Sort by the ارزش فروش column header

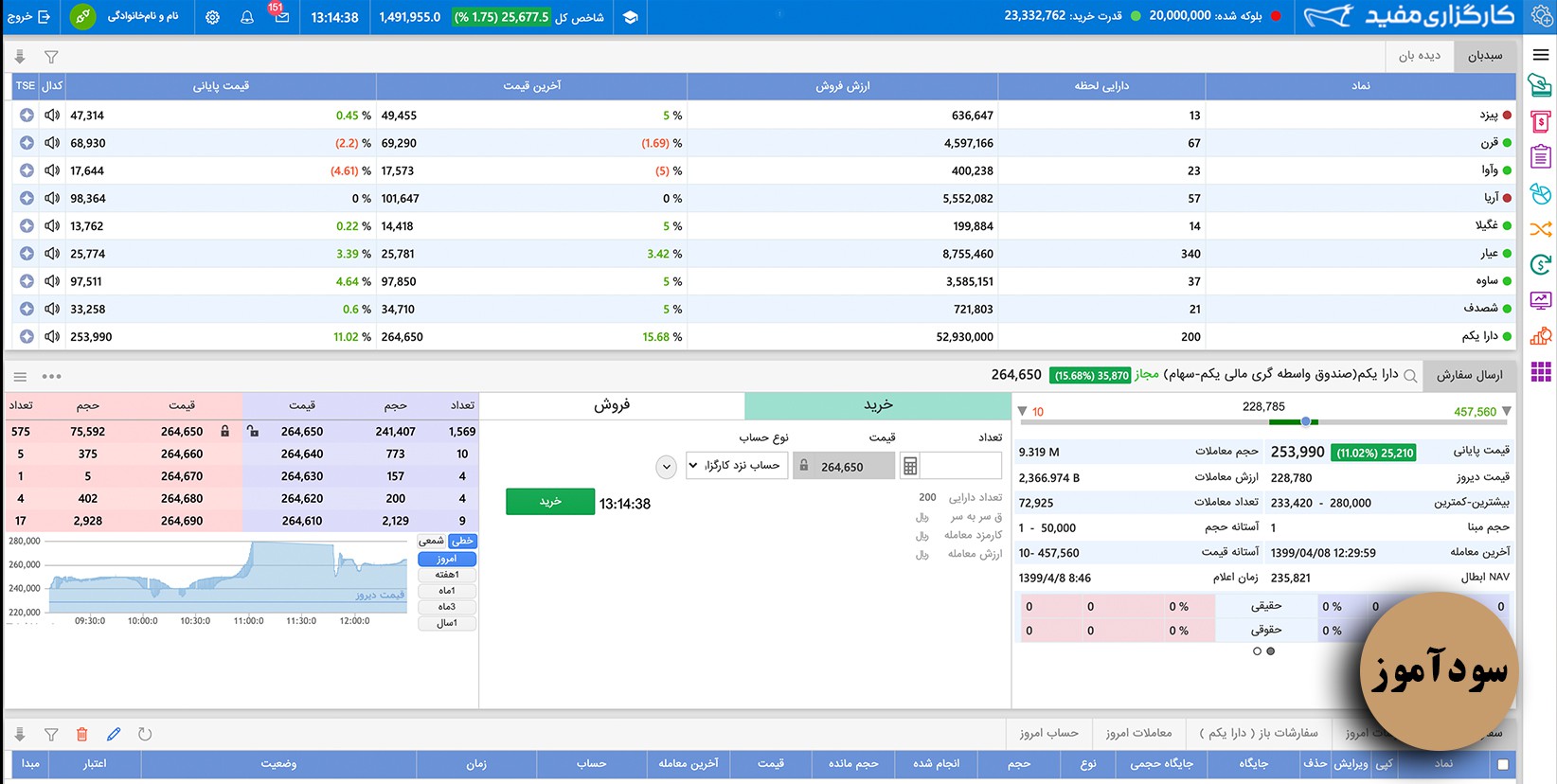[x=843, y=86]
